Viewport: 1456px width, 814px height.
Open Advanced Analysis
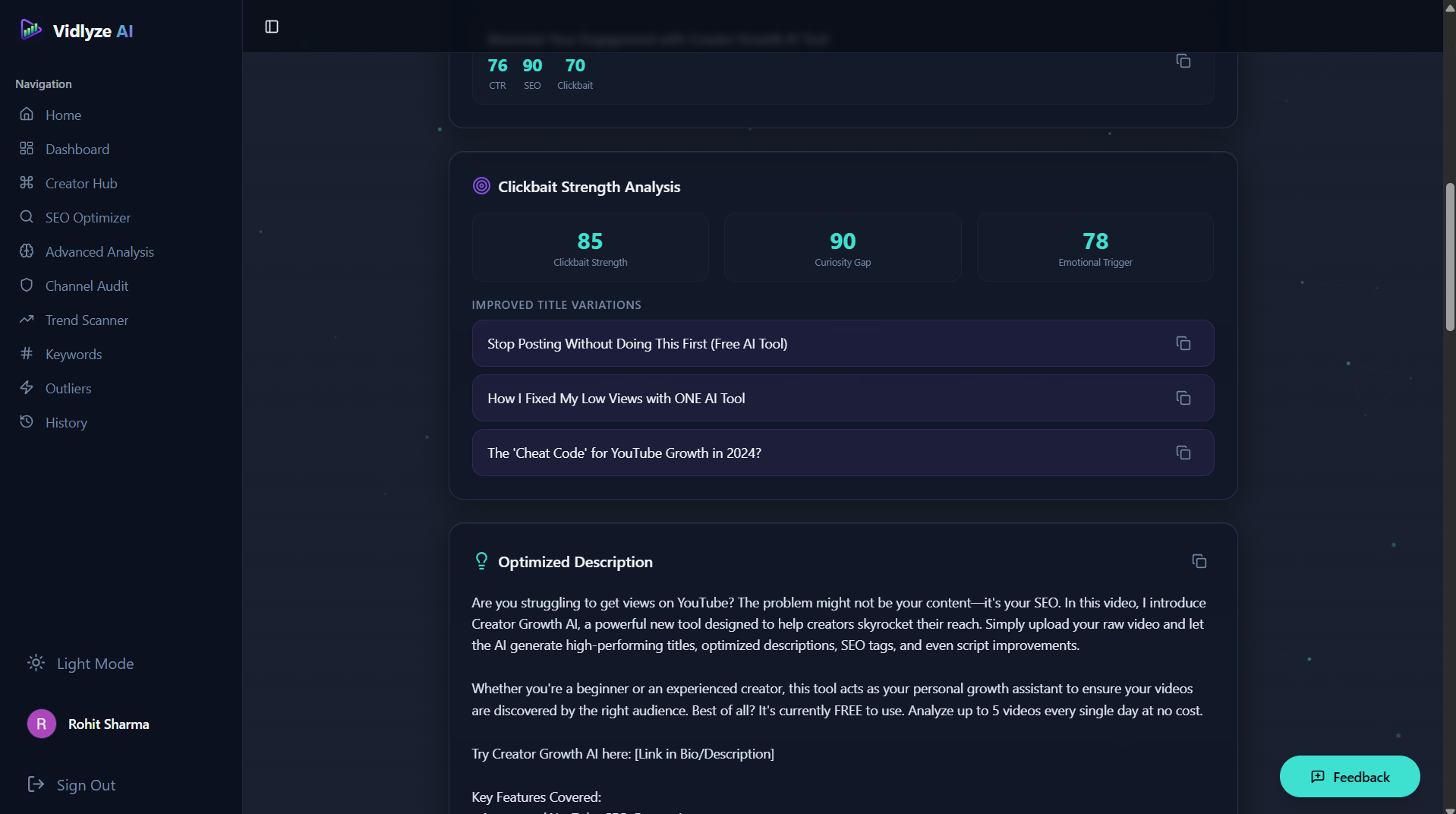pyautogui.click(x=99, y=251)
